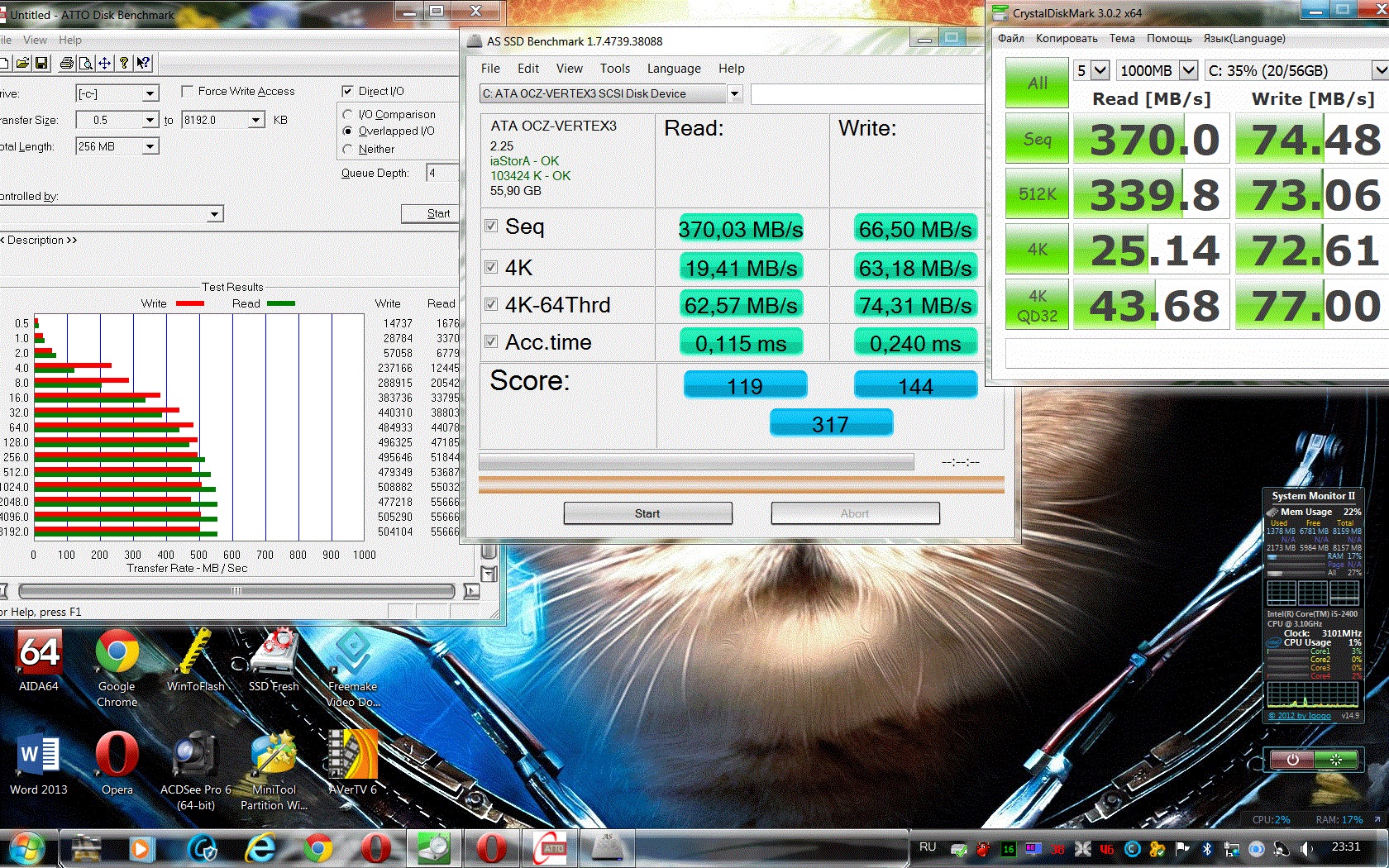Viewport: 1389px width, 868px height.
Task: Open the Language menu in AS SSD Benchmark
Action: pyautogui.click(x=674, y=69)
